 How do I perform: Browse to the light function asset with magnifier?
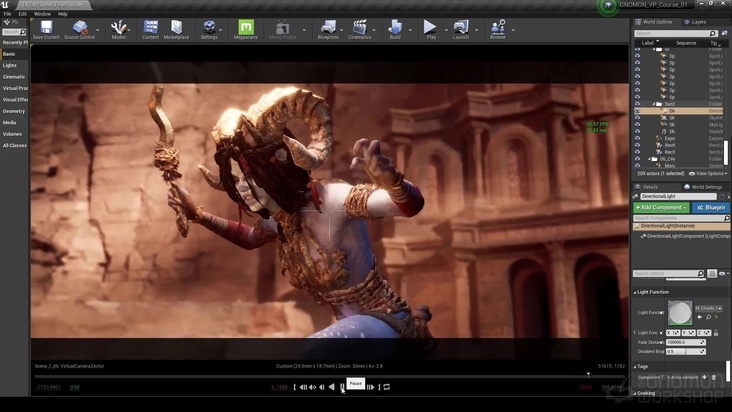pos(708,317)
